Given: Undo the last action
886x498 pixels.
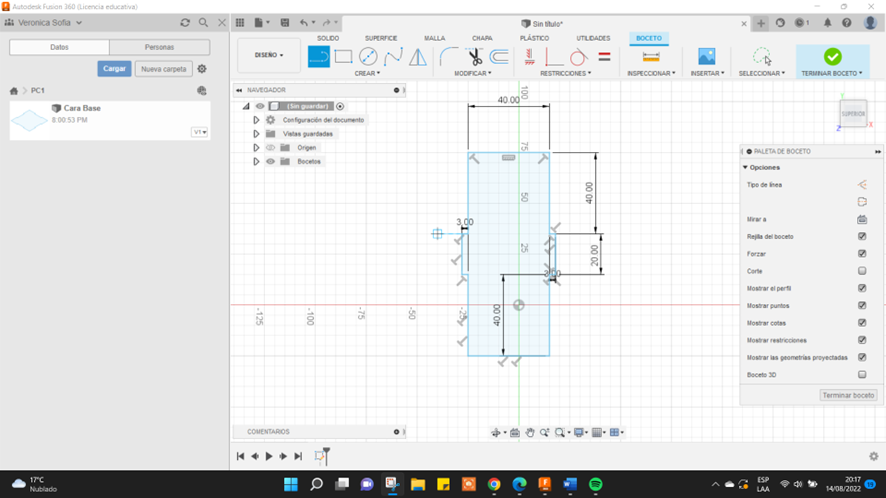Looking at the screenshot, I should (x=304, y=23).
